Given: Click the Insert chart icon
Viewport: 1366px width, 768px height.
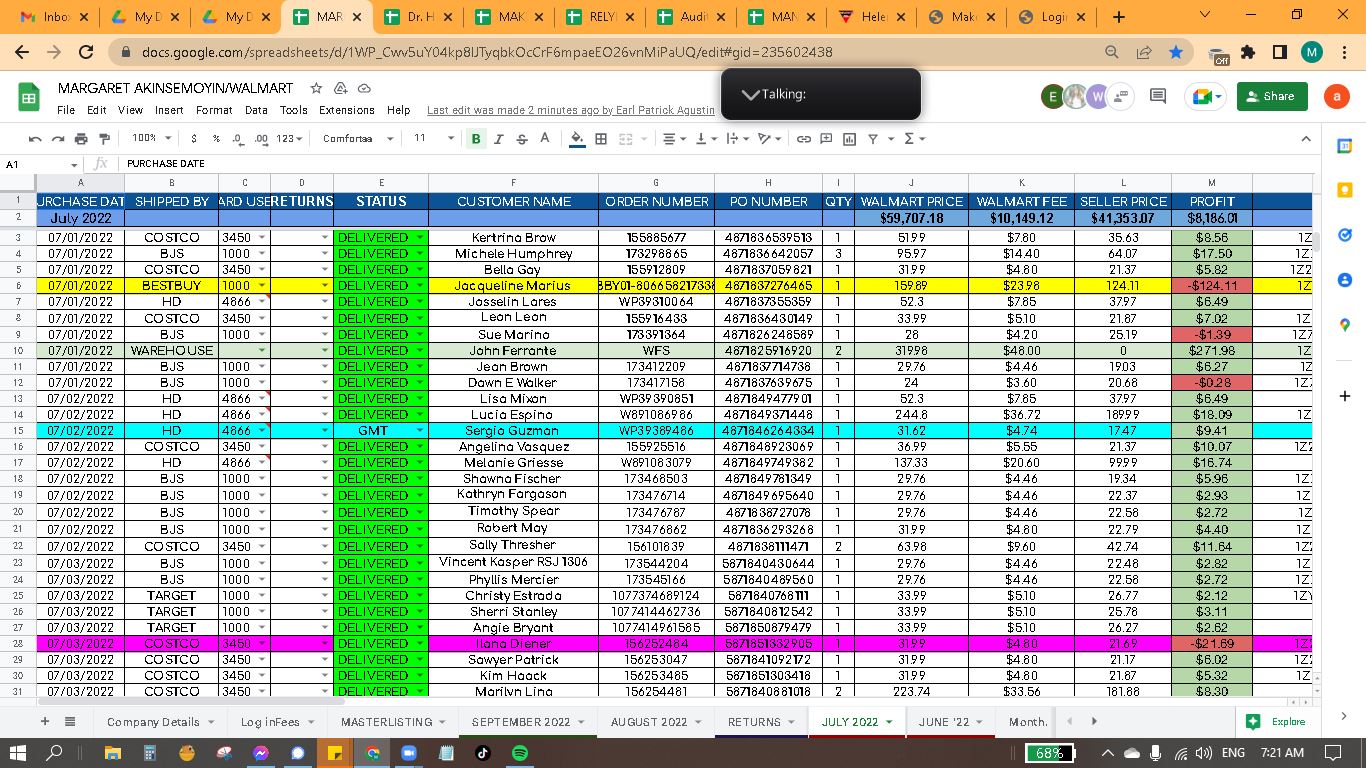Looking at the screenshot, I should click(849, 139).
